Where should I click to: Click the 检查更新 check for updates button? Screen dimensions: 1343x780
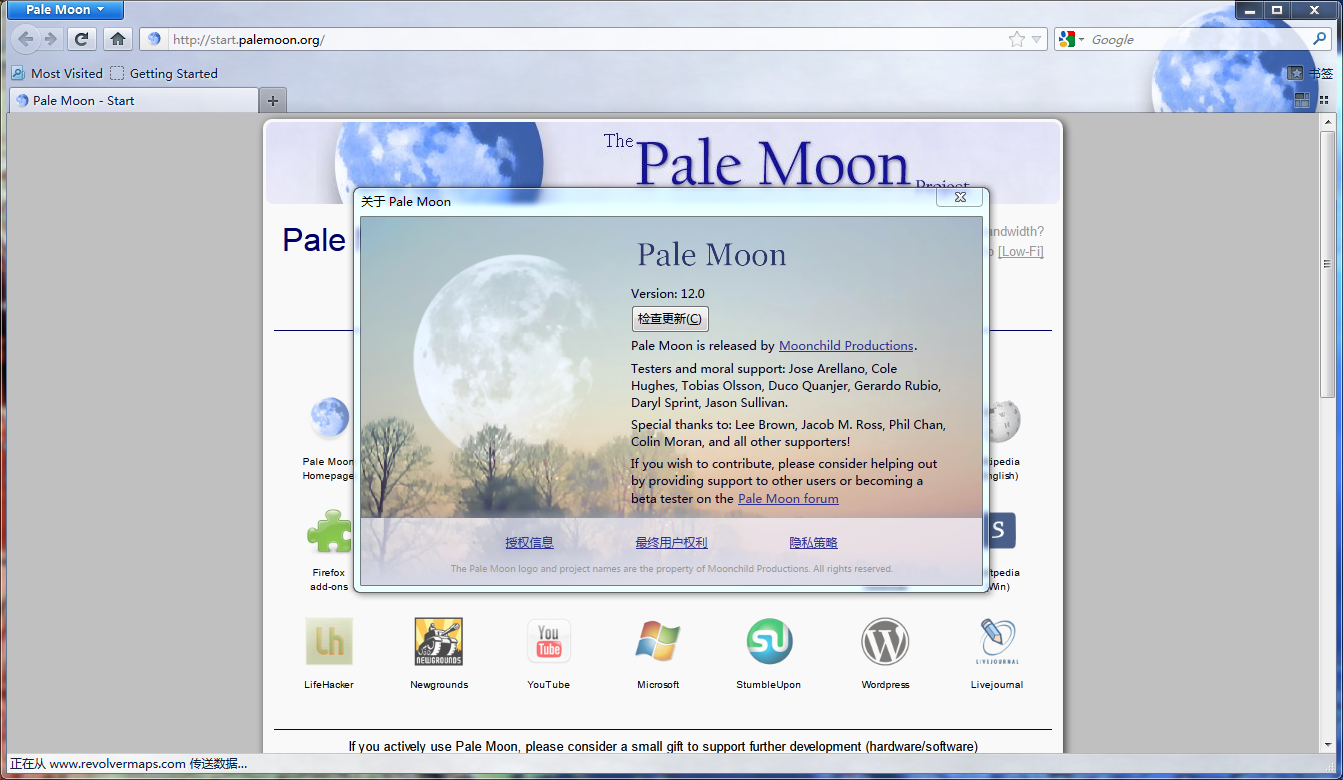(x=670, y=319)
